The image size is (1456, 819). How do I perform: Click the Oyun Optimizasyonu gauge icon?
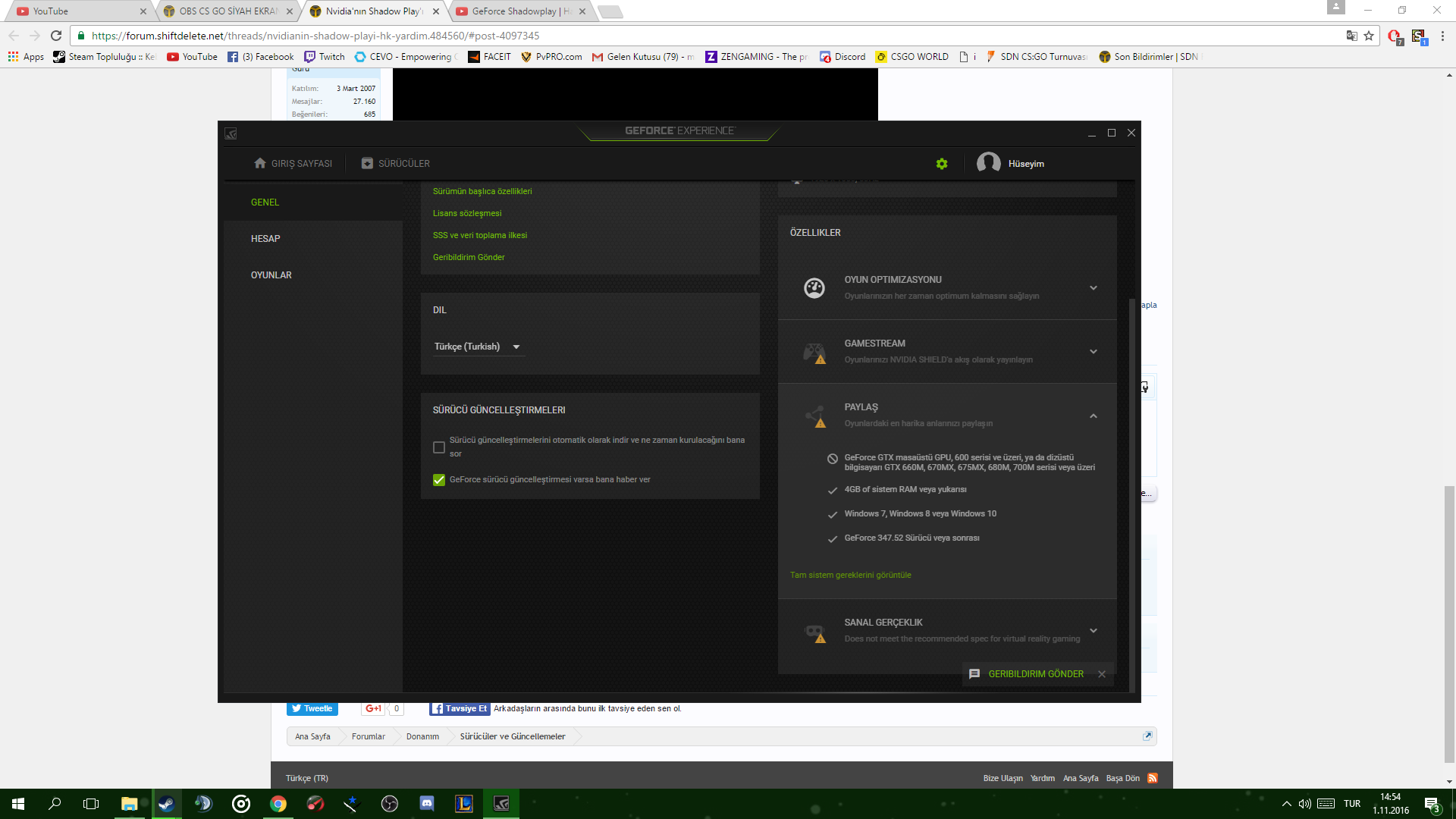click(x=814, y=288)
